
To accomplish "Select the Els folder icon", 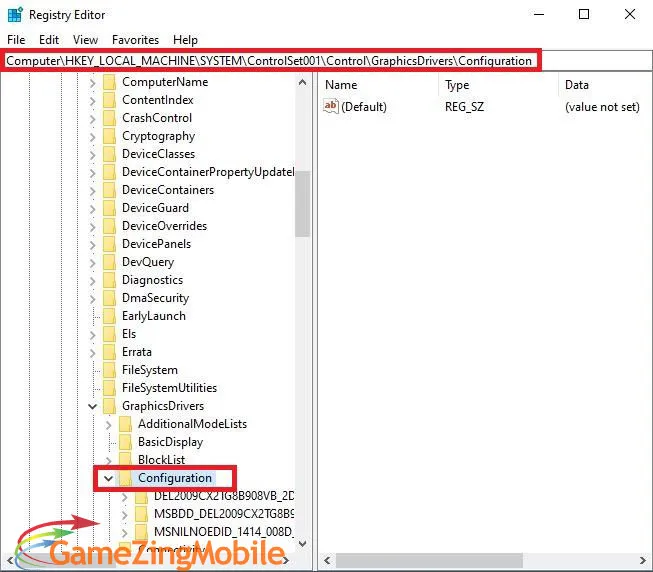I will [109, 333].
